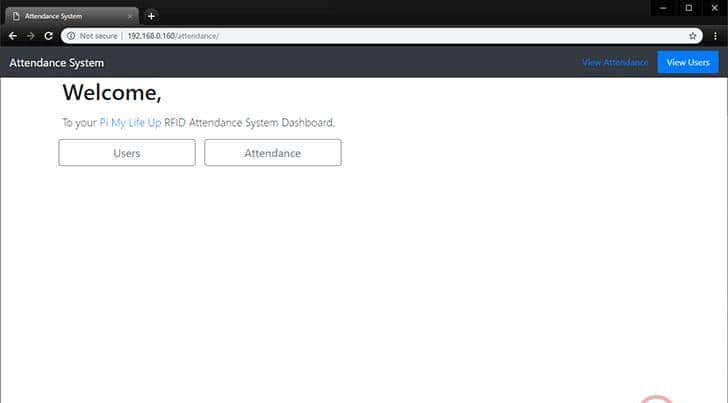The width and height of the screenshot is (728, 403).
Task: Click the browser forward arrow
Action: tap(31, 35)
